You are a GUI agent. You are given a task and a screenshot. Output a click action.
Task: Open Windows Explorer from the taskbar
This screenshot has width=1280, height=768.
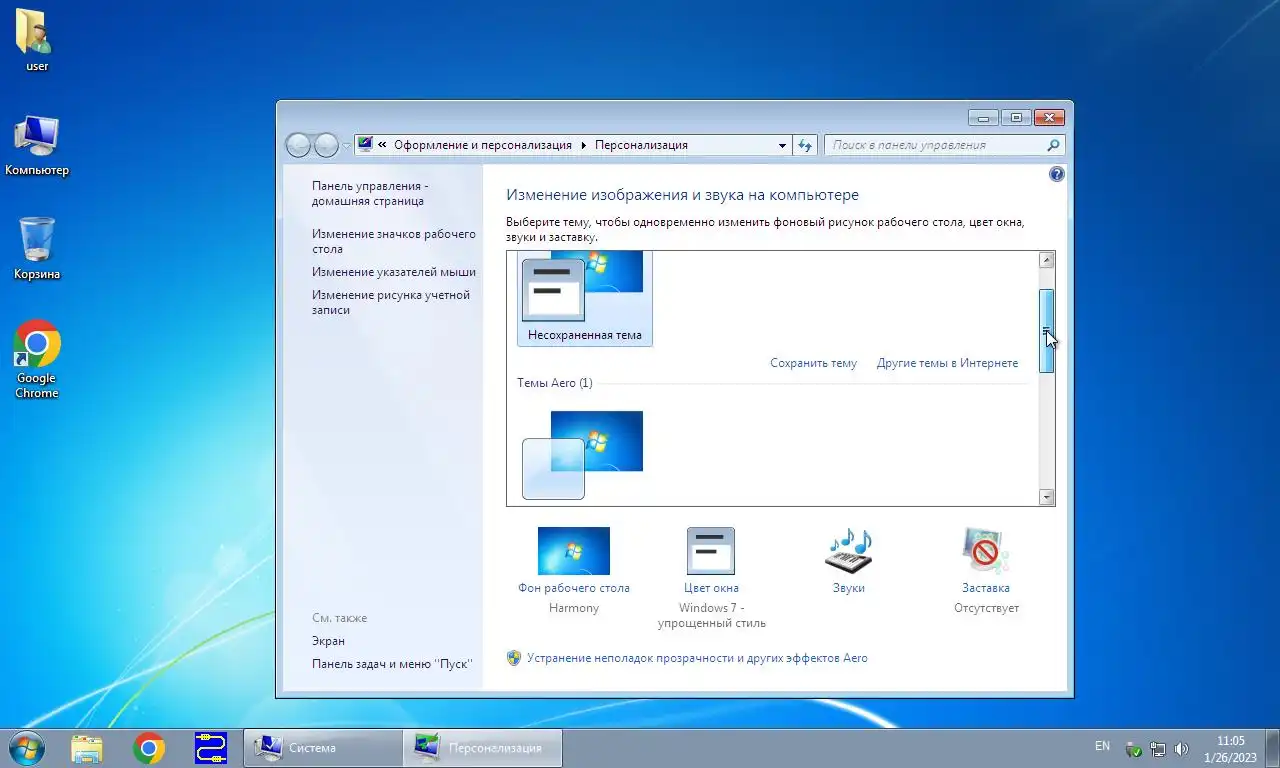[87, 748]
